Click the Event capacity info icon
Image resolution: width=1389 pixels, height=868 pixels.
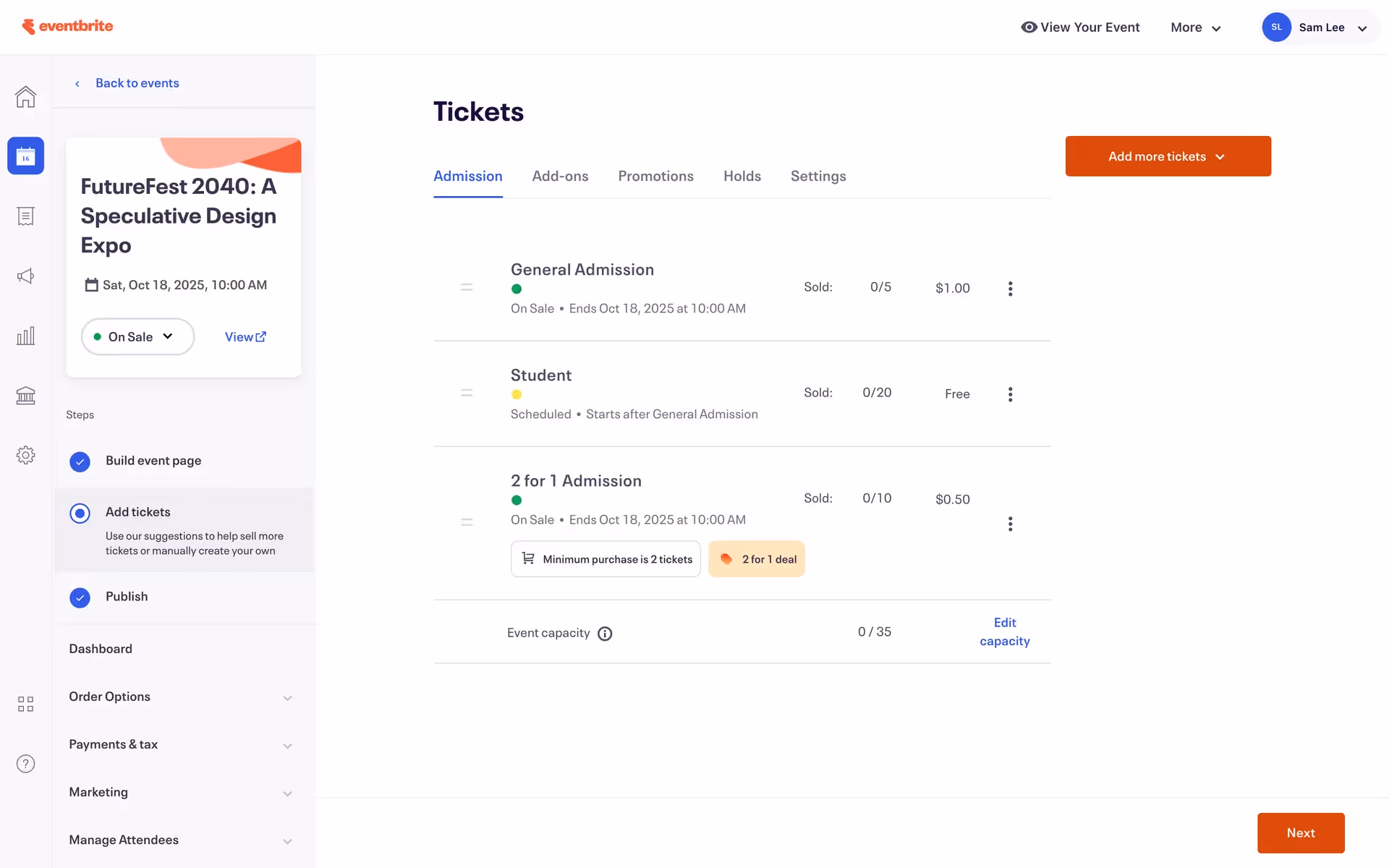[x=605, y=634]
